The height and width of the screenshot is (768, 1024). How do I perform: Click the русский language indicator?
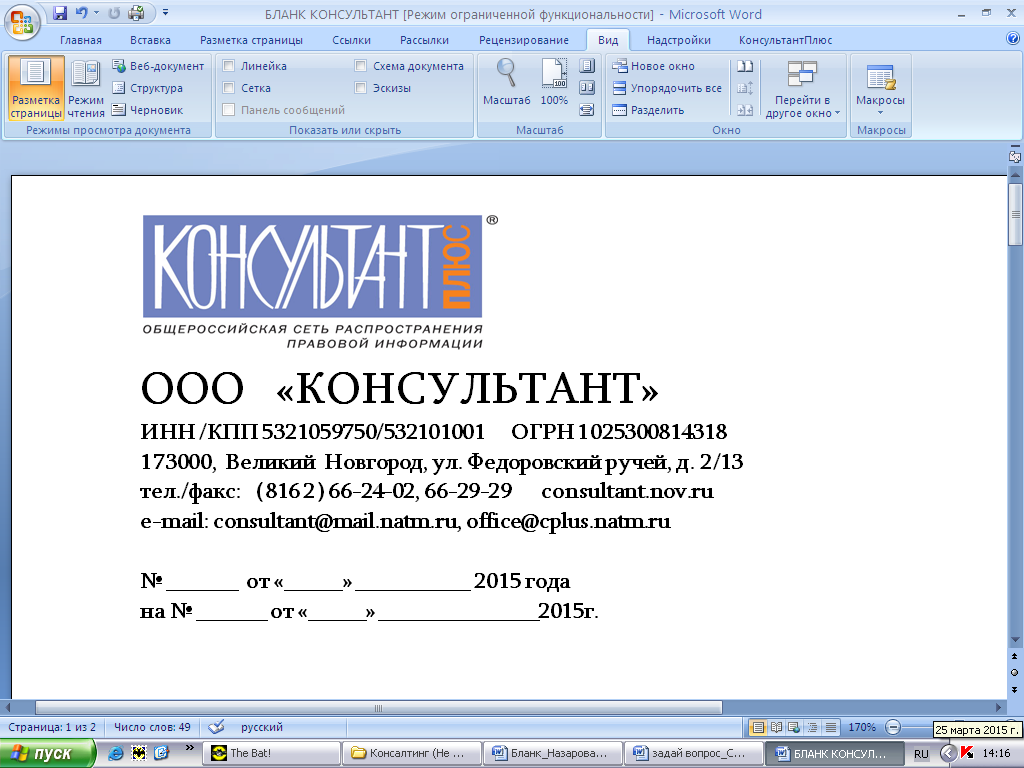point(262,727)
